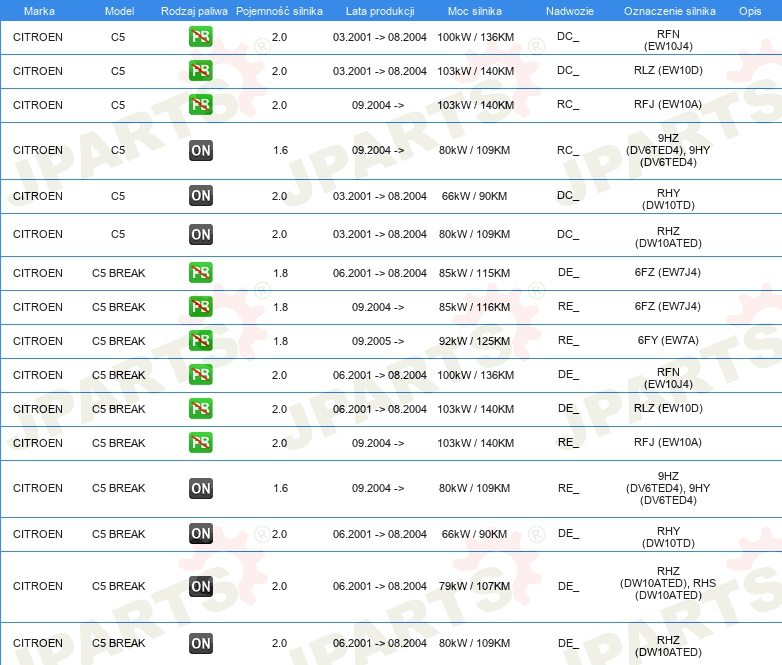Click ON icon in C5 BREAK 1.6 row
The width and height of the screenshot is (782, 665).
(200, 488)
